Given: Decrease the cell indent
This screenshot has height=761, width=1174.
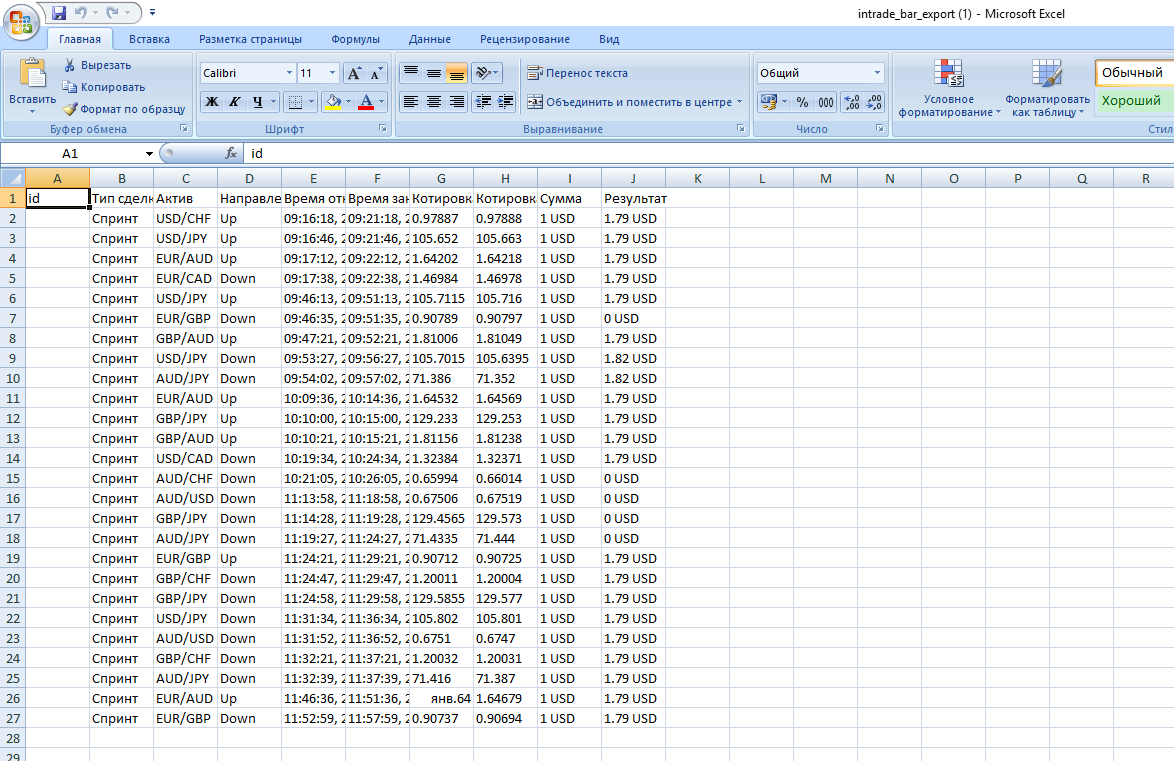Looking at the screenshot, I should [483, 102].
